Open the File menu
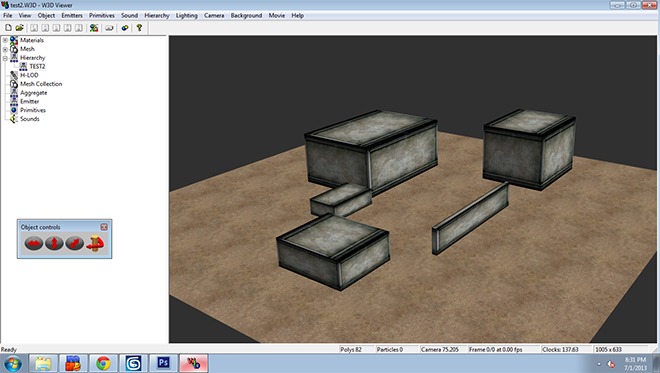Viewport: 660px width, 373px height. (8, 16)
